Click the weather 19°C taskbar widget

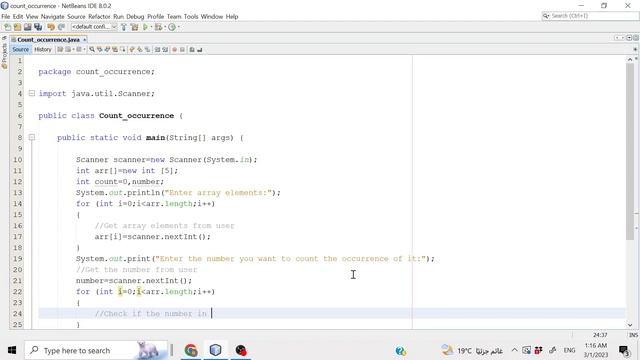click(472, 350)
